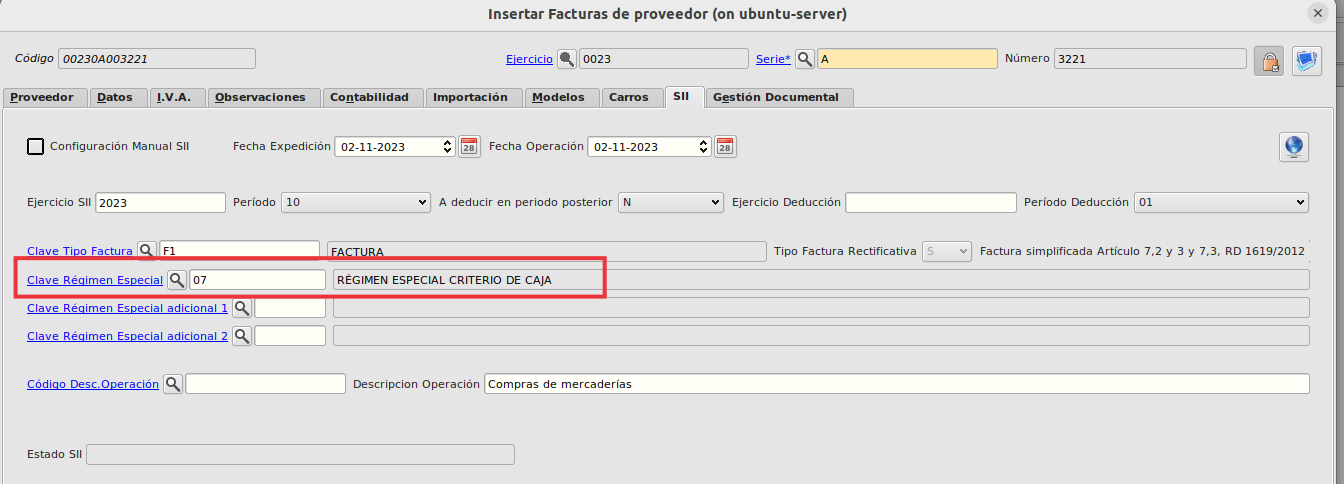Viewport: 1344px width, 484px height.
Task: Adjust Fecha Expedición date stepper arrows
Action: pyautogui.click(x=448, y=147)
